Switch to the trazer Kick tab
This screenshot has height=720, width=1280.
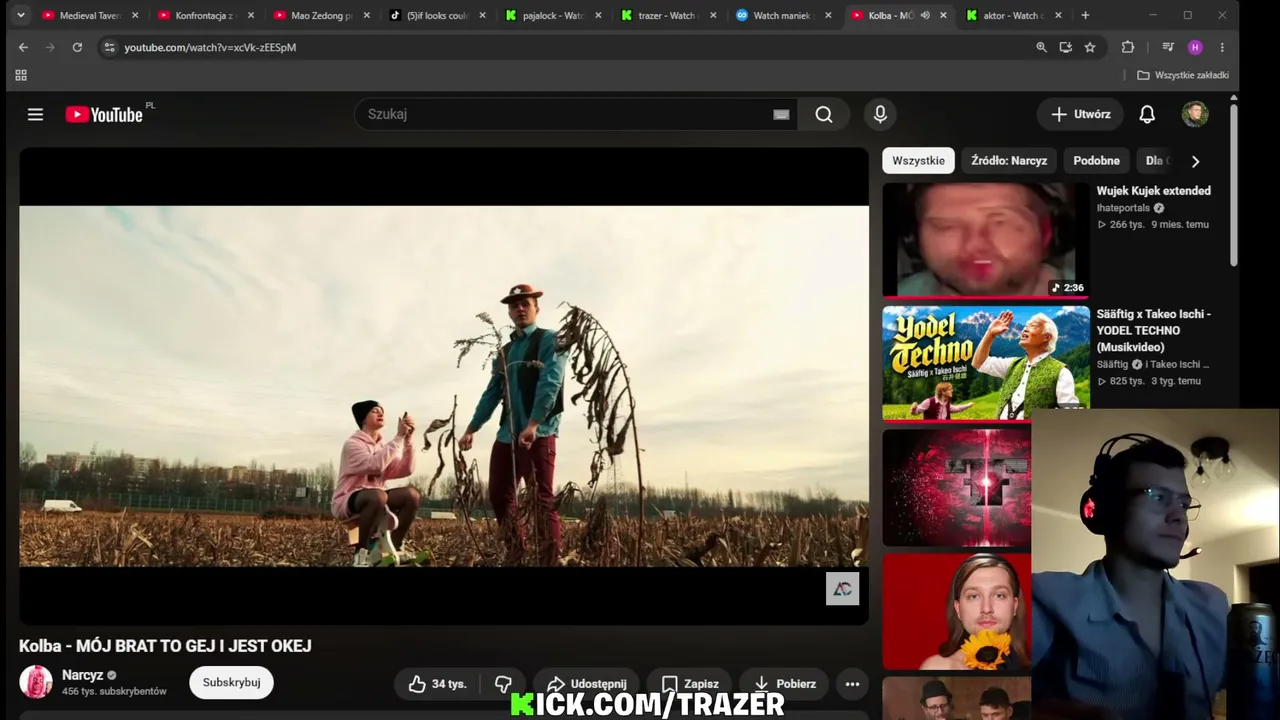[666, 15]
